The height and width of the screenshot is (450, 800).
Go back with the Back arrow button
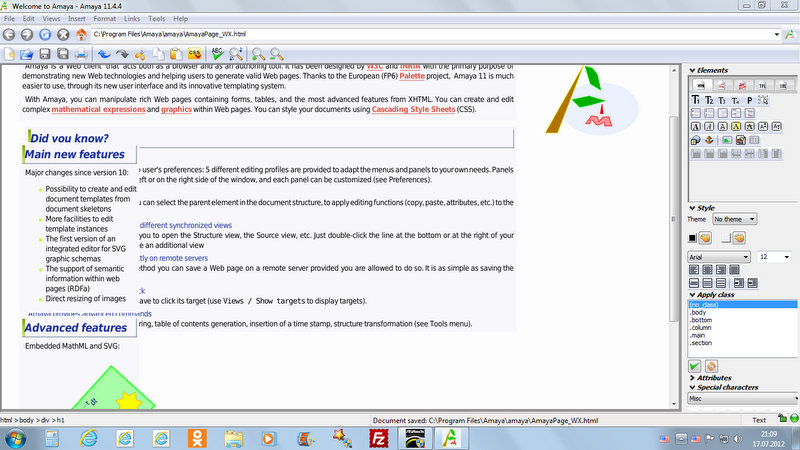point(9,34)
